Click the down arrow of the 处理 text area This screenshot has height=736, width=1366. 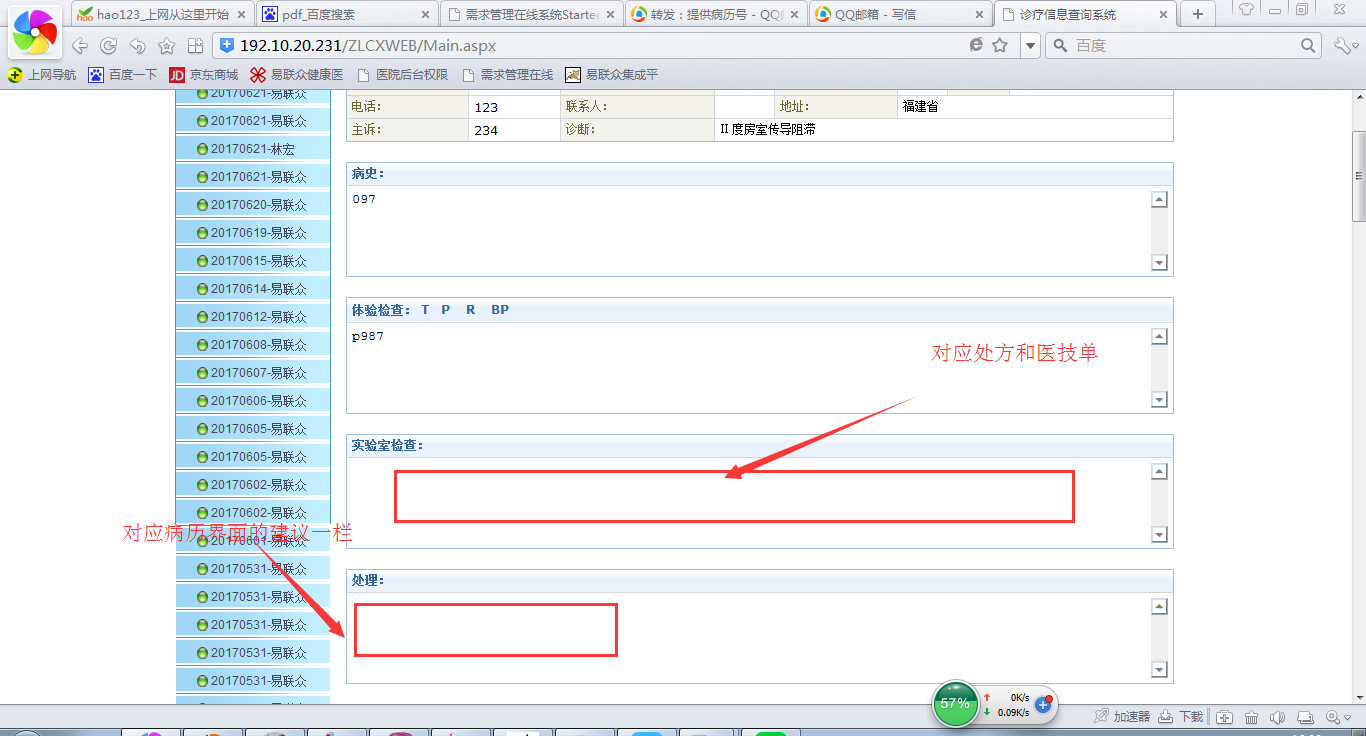point(1159,670)
